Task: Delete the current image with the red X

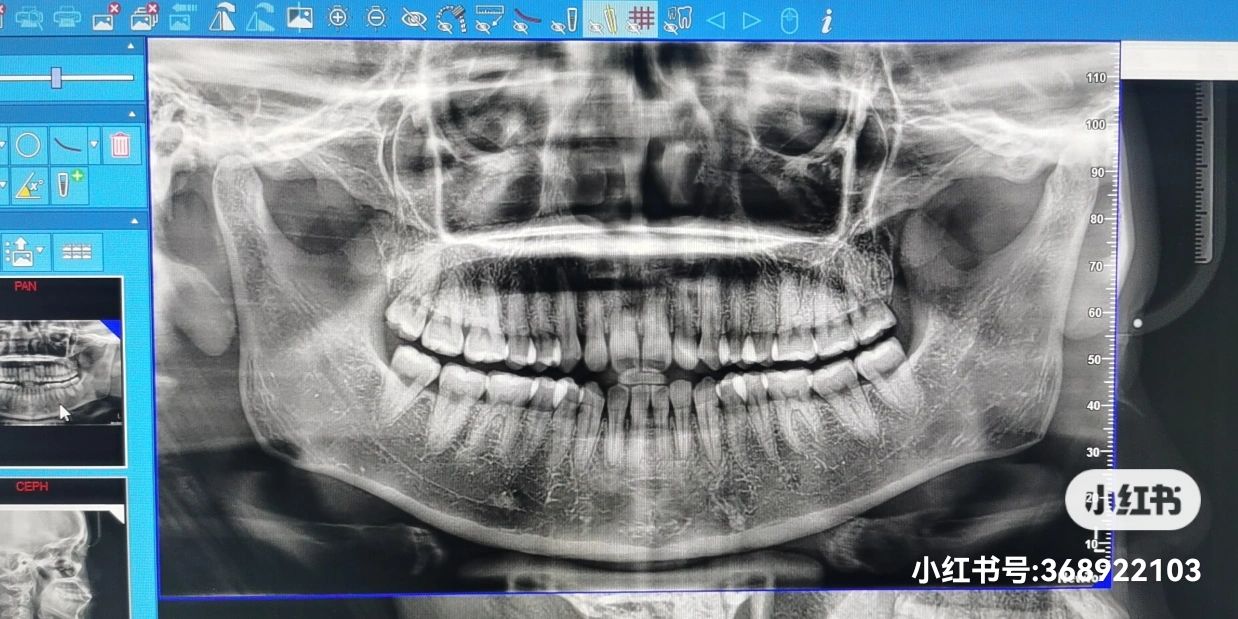Action: (106, 17)
